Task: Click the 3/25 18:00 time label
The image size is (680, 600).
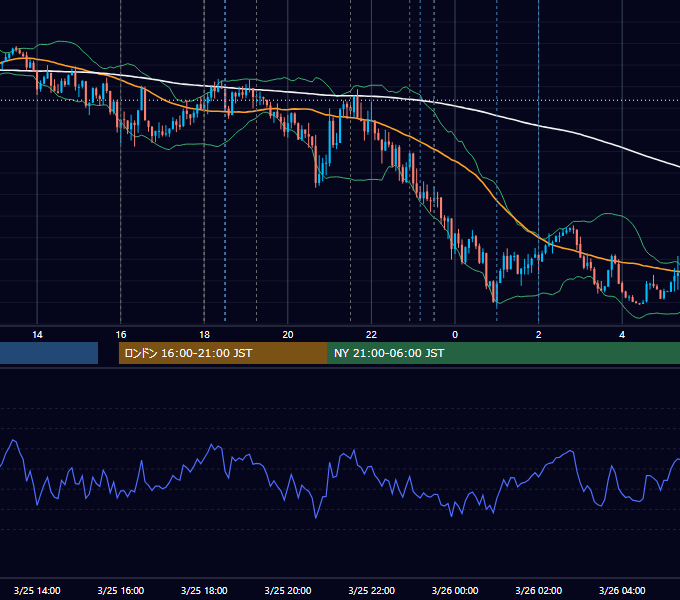Action: 204,590
